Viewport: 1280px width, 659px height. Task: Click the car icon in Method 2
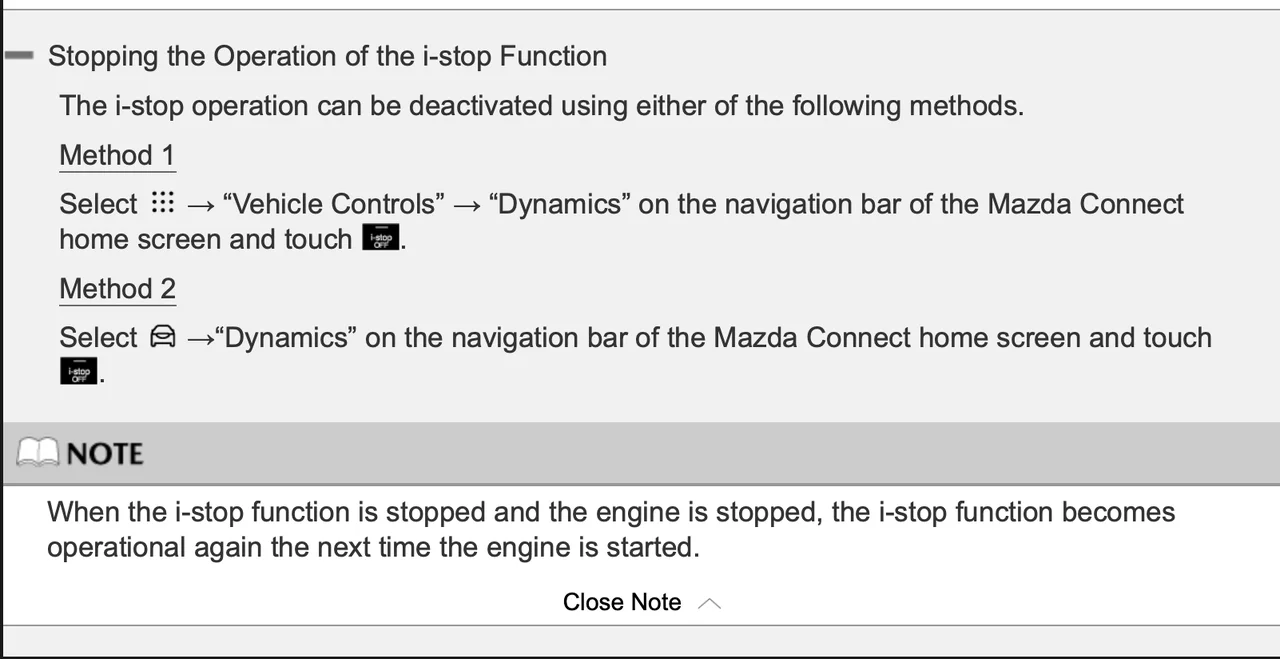(x=162, y=338)
